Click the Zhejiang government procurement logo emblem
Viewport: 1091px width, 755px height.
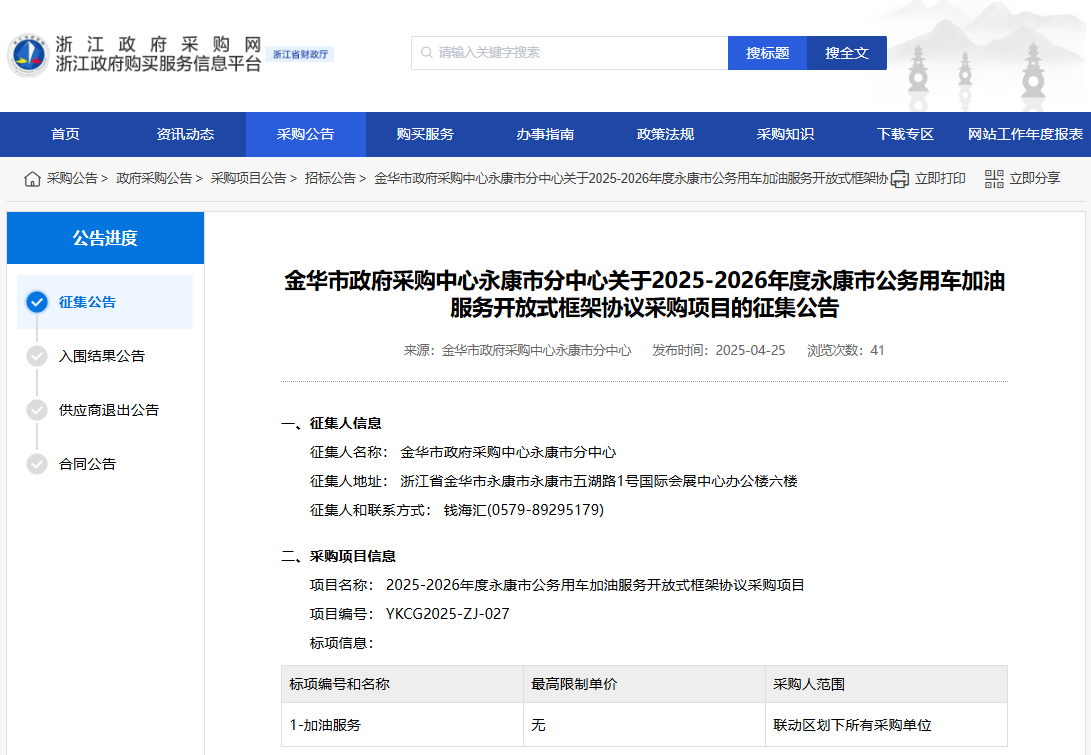coord(28,54)
